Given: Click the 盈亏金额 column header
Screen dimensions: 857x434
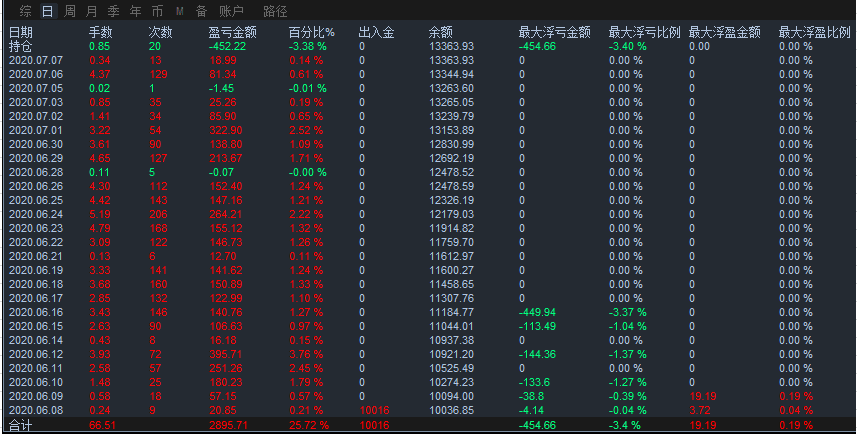Looking at the screenshot, I should (232, 33).
